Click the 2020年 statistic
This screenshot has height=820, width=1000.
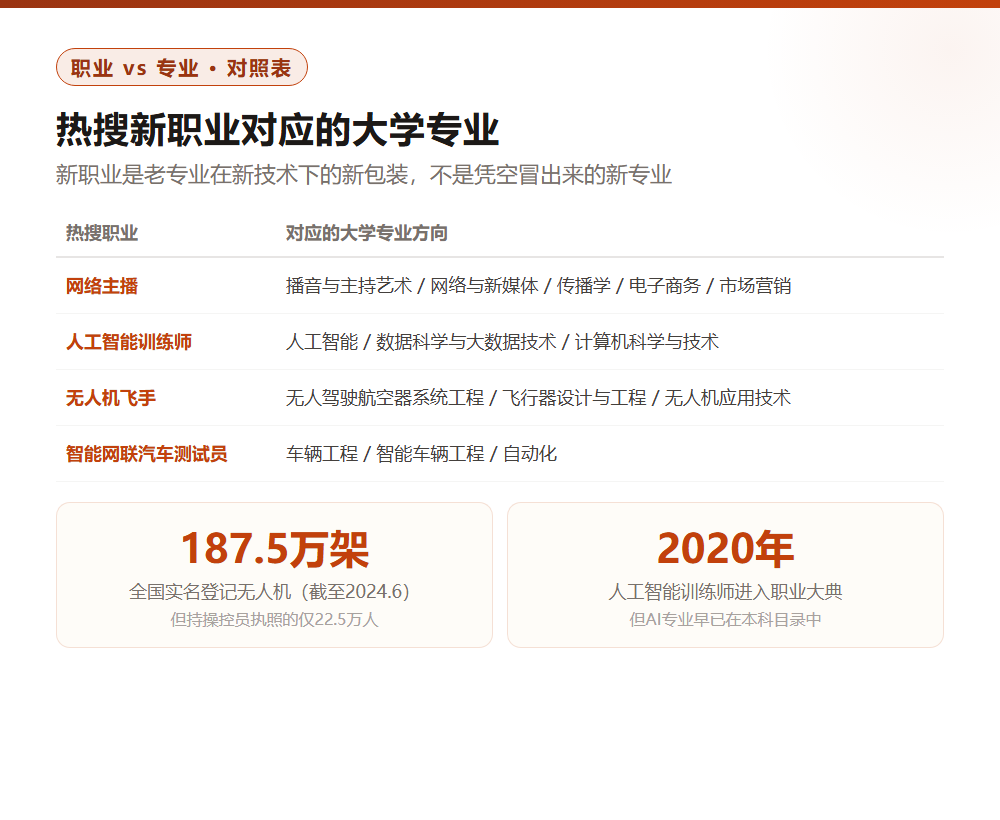pos(726,549)
